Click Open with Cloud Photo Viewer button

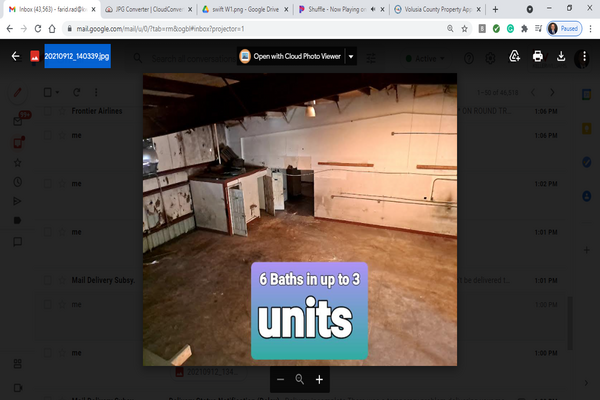pyautogui.click(x=290, y=57)
